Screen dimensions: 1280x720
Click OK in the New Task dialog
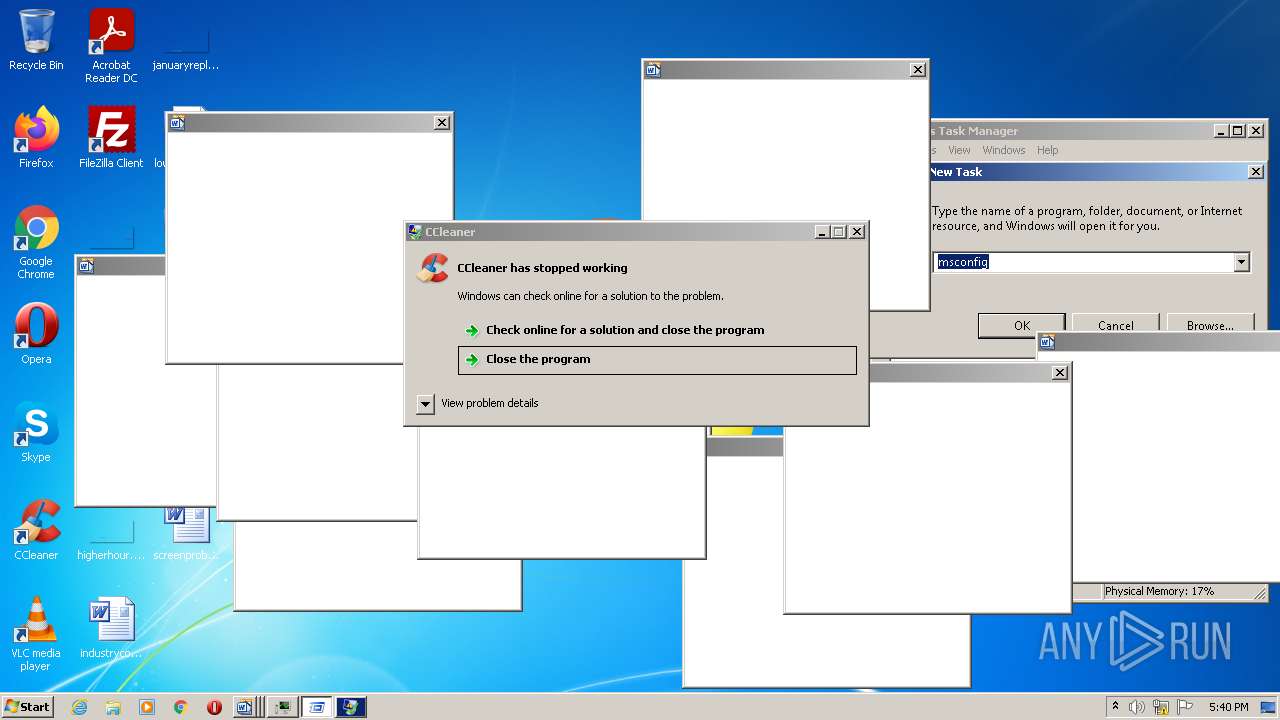pyautogui.click(x=1021, y=325)
